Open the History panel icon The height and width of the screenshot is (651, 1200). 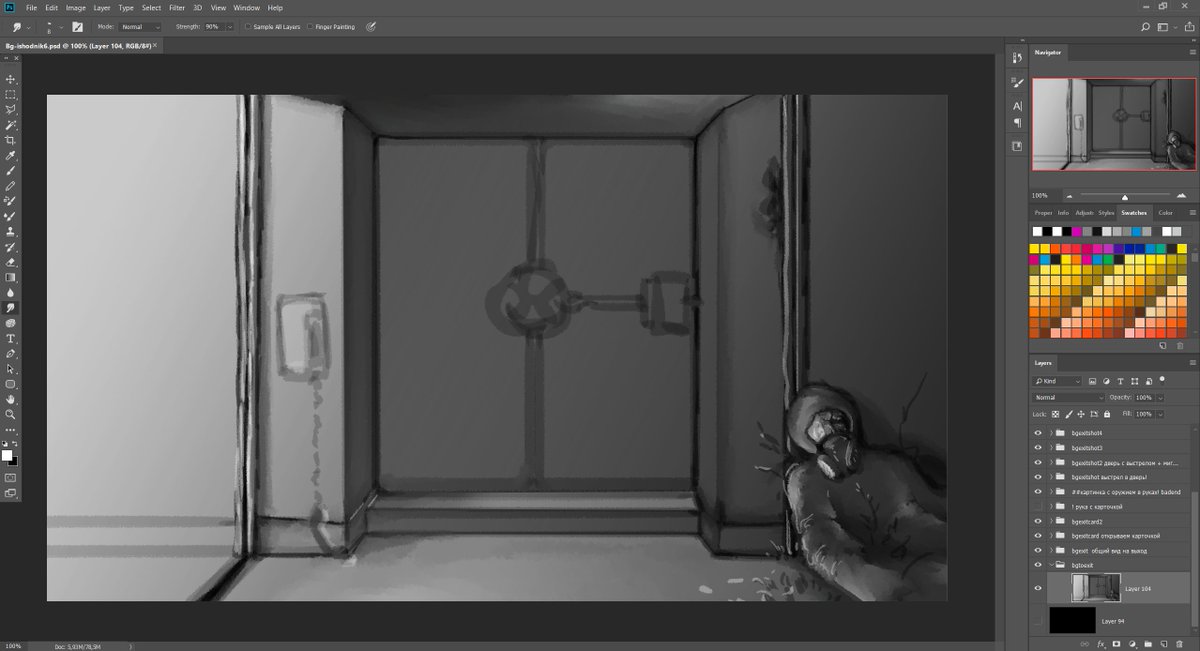pyautogui.click(x=1017, y=59)
